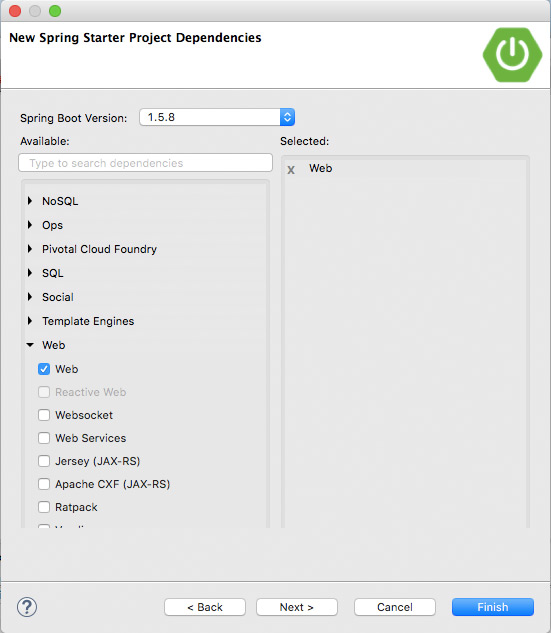This screenshot has width=551, height=633.
Task: Select the Jersey (JAX-RS) checkbox
Action: (44, 461)
